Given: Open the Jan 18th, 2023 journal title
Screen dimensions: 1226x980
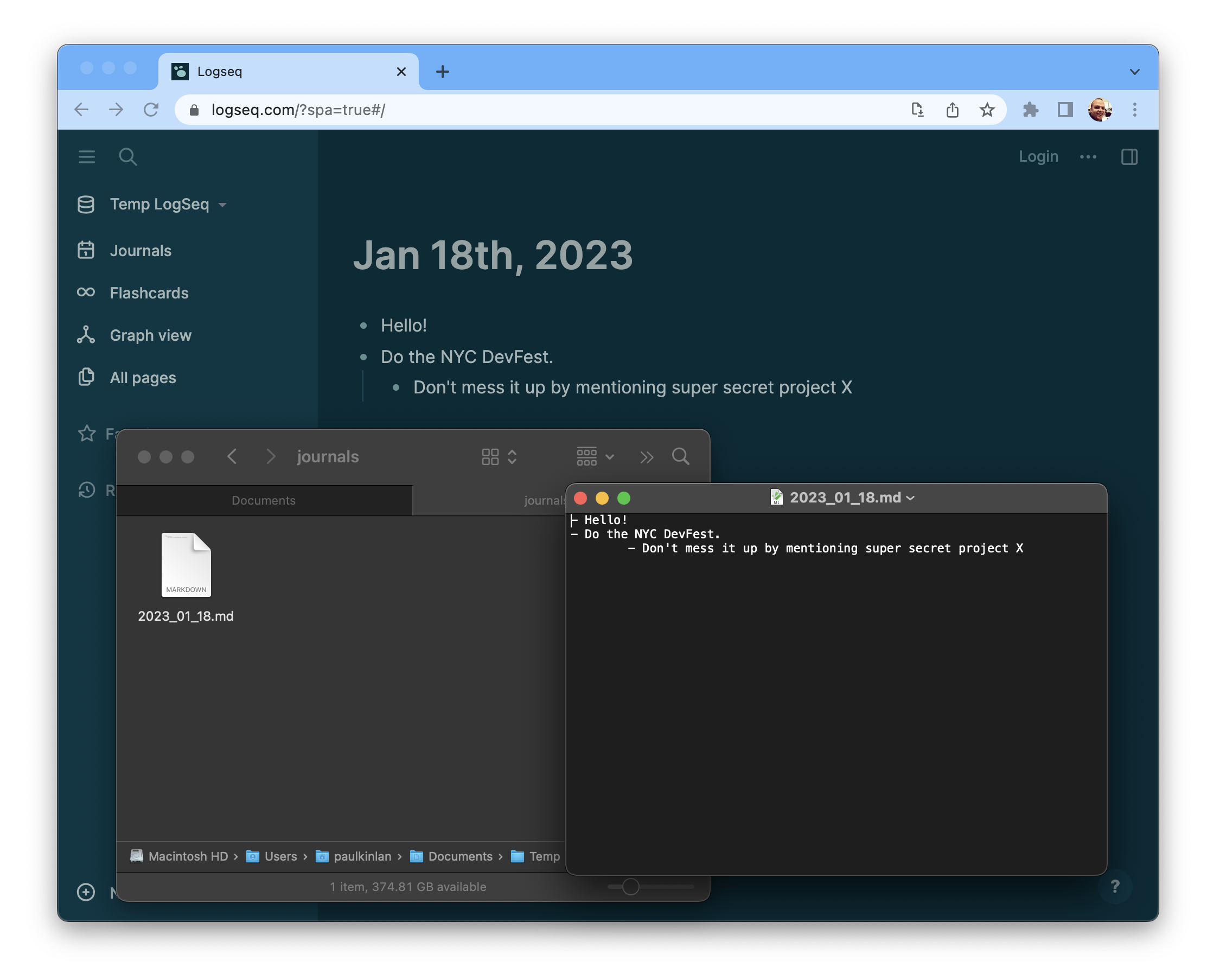Looking at the screenshot, I should tap(493, 255).
